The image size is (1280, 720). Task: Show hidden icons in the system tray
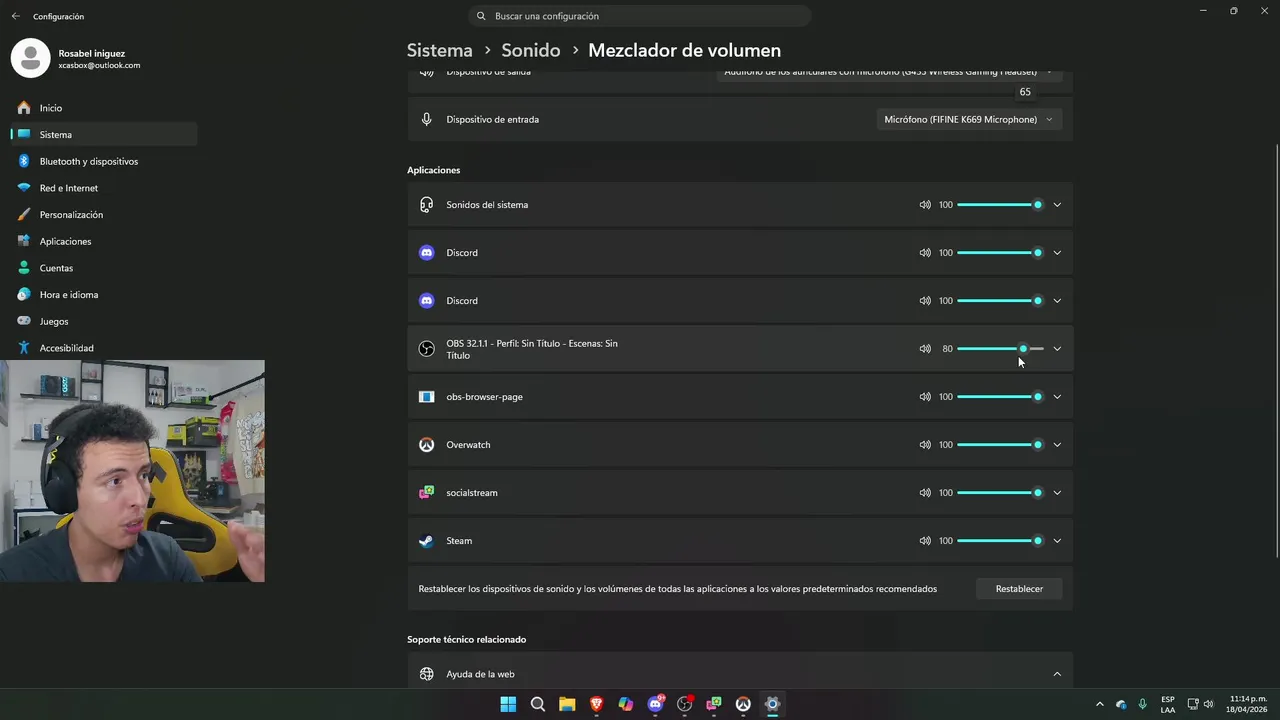pyautogui.click(x=1100, y=704)
